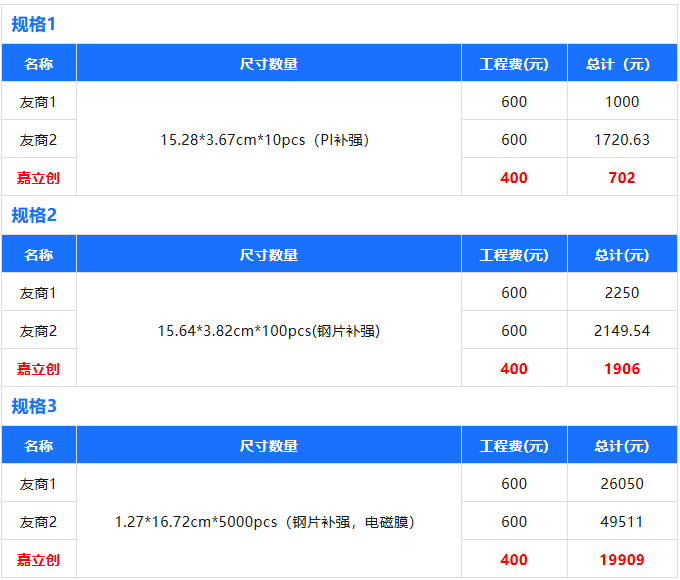This screenshot has width=680, height=580.
Task: Click the 工程费(元) header under 规格1
Action: tap(514, 64)
